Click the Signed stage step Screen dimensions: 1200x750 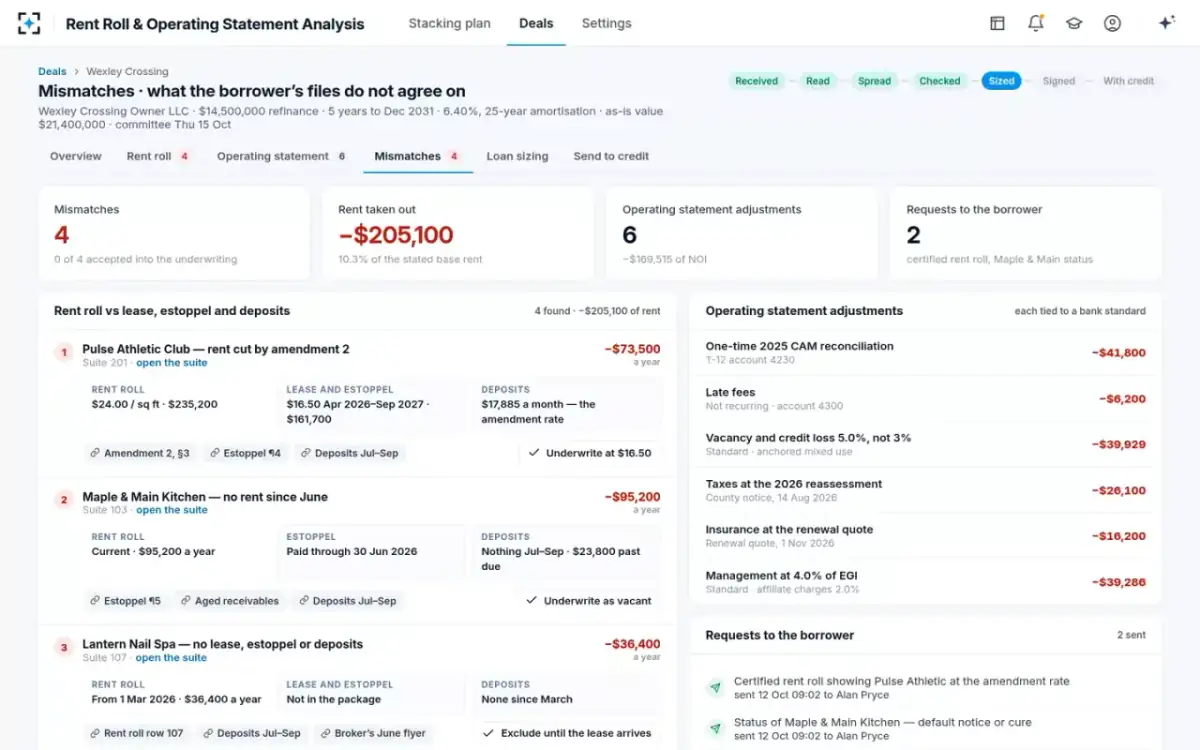click(x=1058, y=81)
